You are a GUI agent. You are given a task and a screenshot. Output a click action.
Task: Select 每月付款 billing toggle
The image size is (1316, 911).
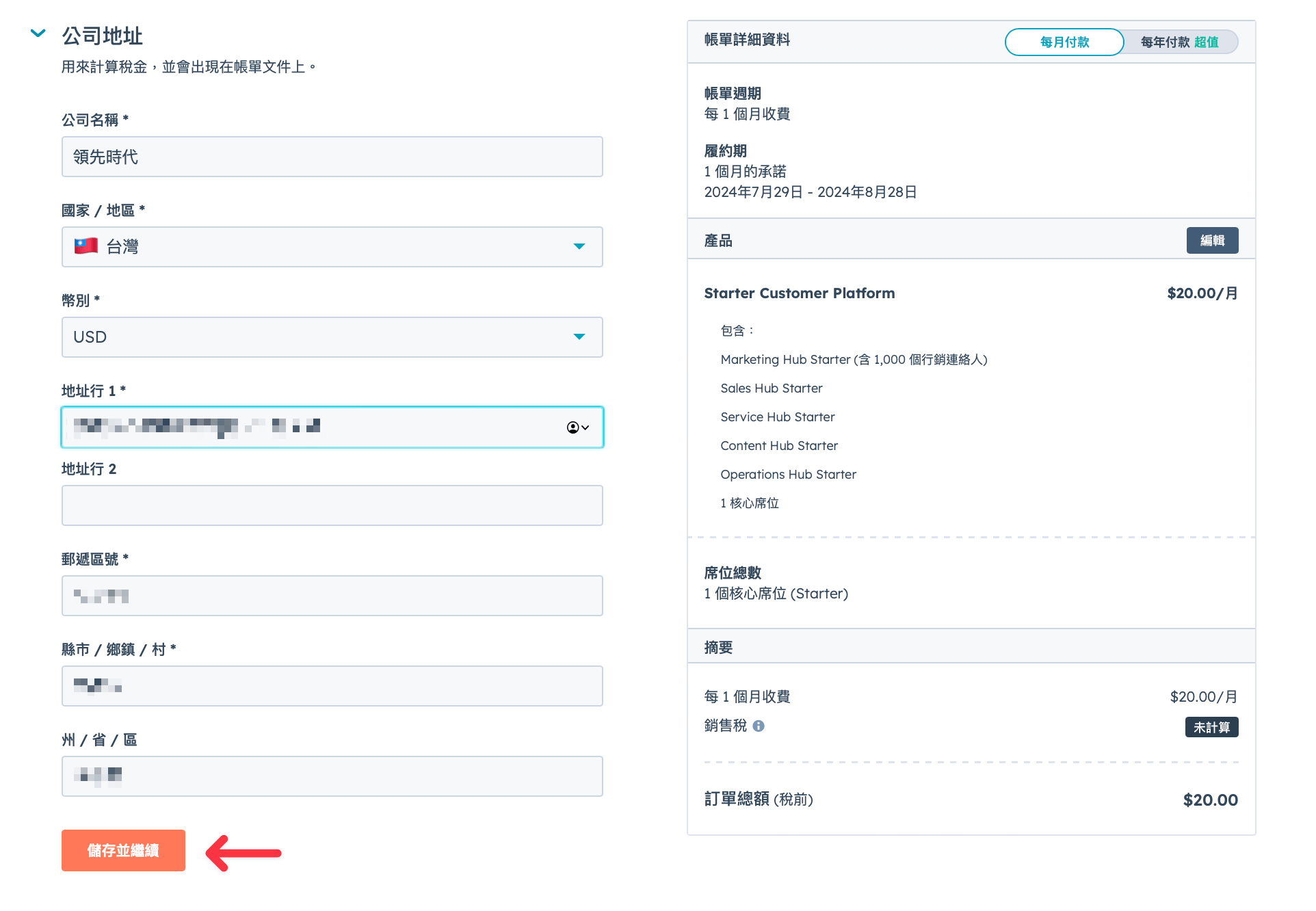click(x=1064, y=42)
